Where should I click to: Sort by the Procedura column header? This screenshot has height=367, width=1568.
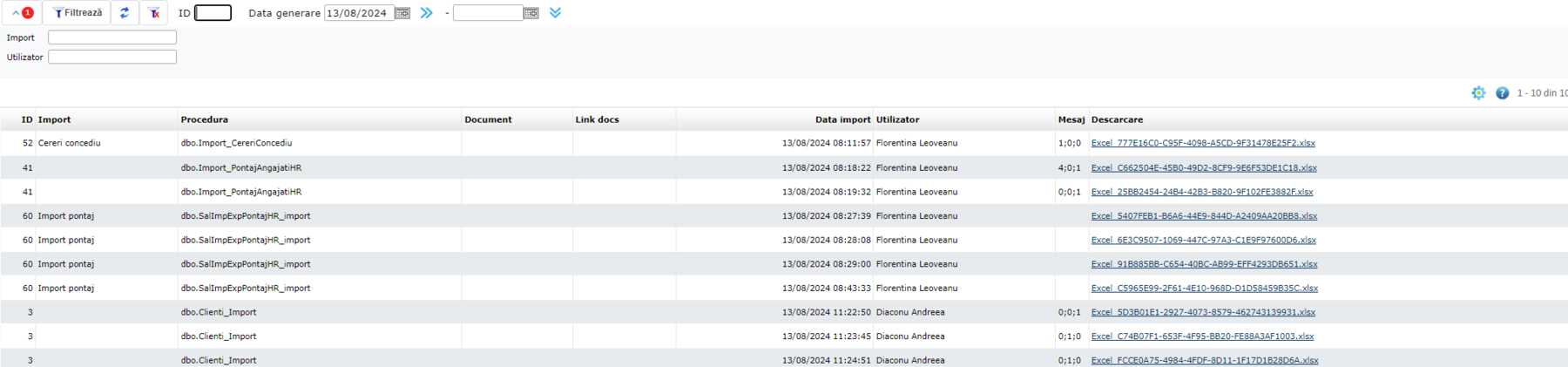point(205,119)
